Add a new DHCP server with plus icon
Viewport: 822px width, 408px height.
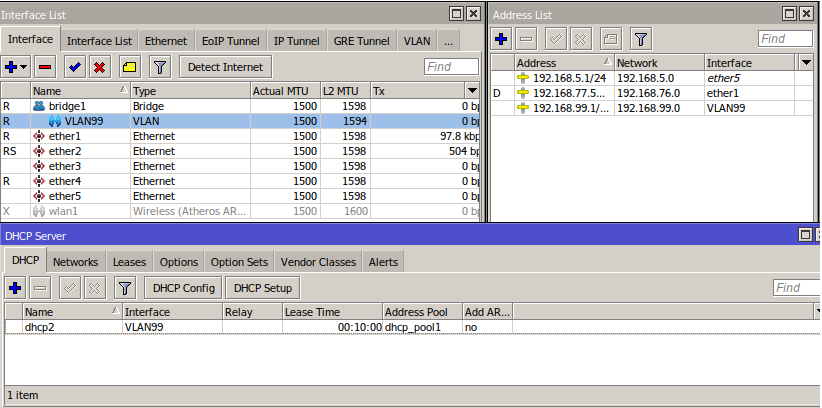15,288
